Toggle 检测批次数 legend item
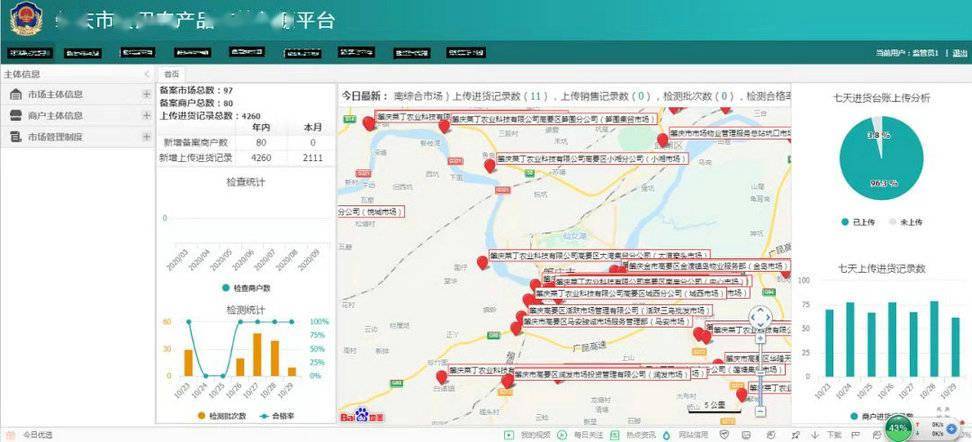Screen dimensions: 972x442 click(220, 415)
